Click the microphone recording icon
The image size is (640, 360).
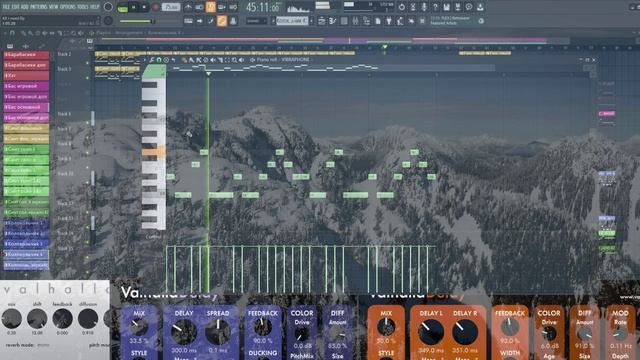424,7
